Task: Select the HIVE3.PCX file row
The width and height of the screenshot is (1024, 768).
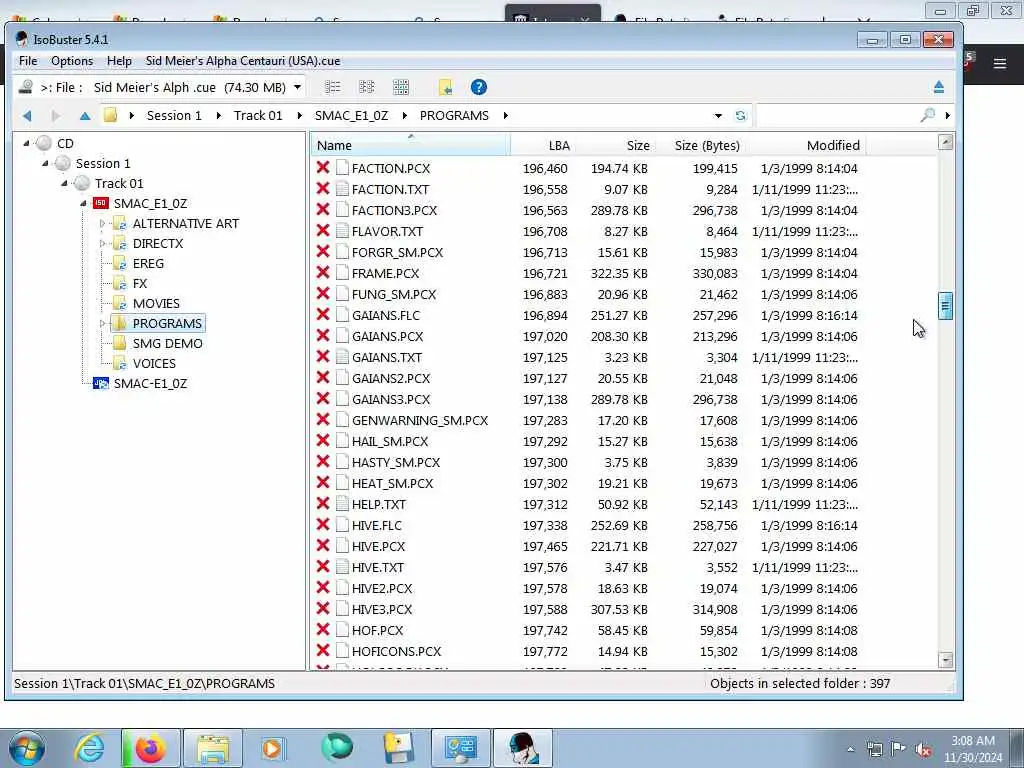Action: coord(590,609)
